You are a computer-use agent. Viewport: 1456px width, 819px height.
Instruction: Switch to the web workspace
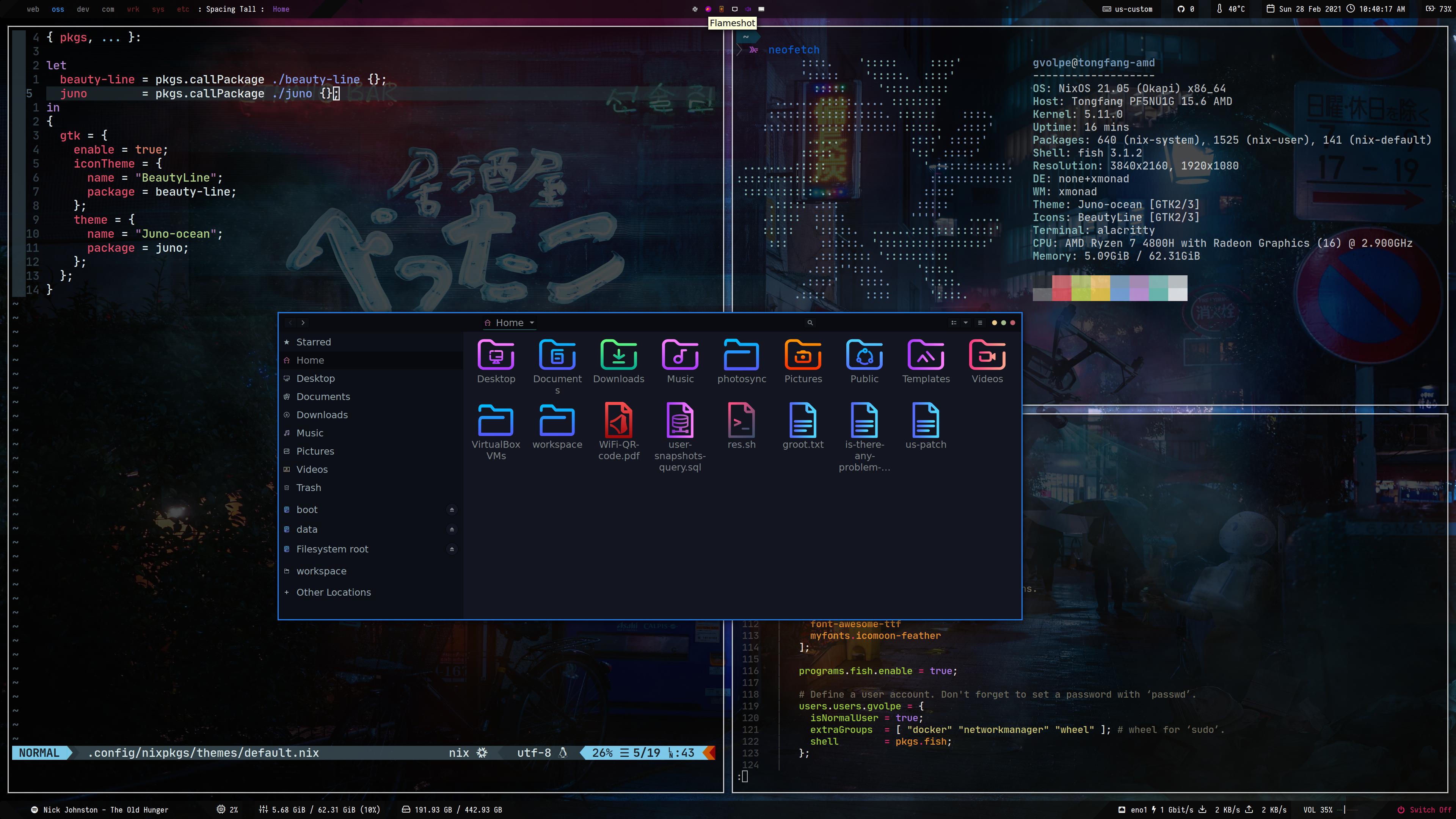pos(33,9)
